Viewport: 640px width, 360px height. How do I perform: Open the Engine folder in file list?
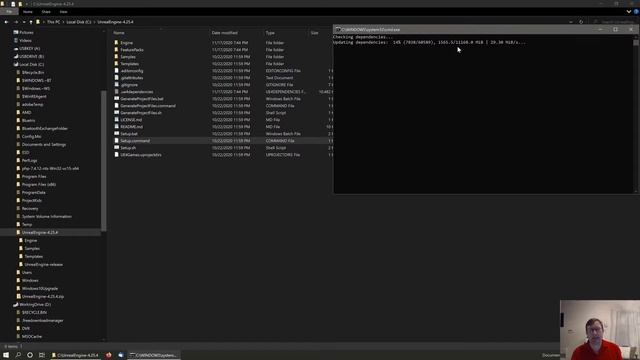coord(126,43)
